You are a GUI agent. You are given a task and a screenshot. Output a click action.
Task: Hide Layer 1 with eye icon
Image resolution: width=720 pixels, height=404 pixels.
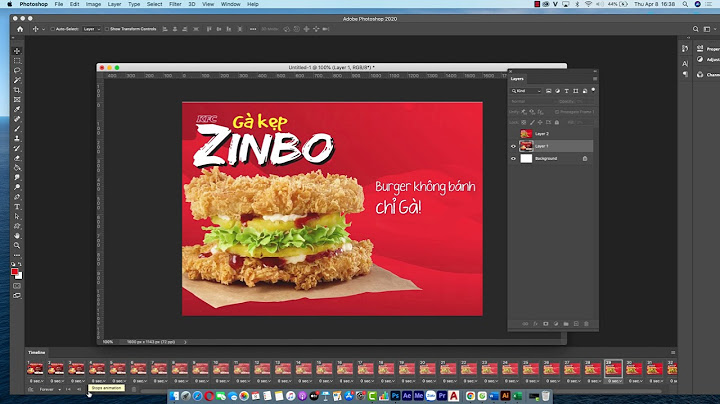point(513,146)
